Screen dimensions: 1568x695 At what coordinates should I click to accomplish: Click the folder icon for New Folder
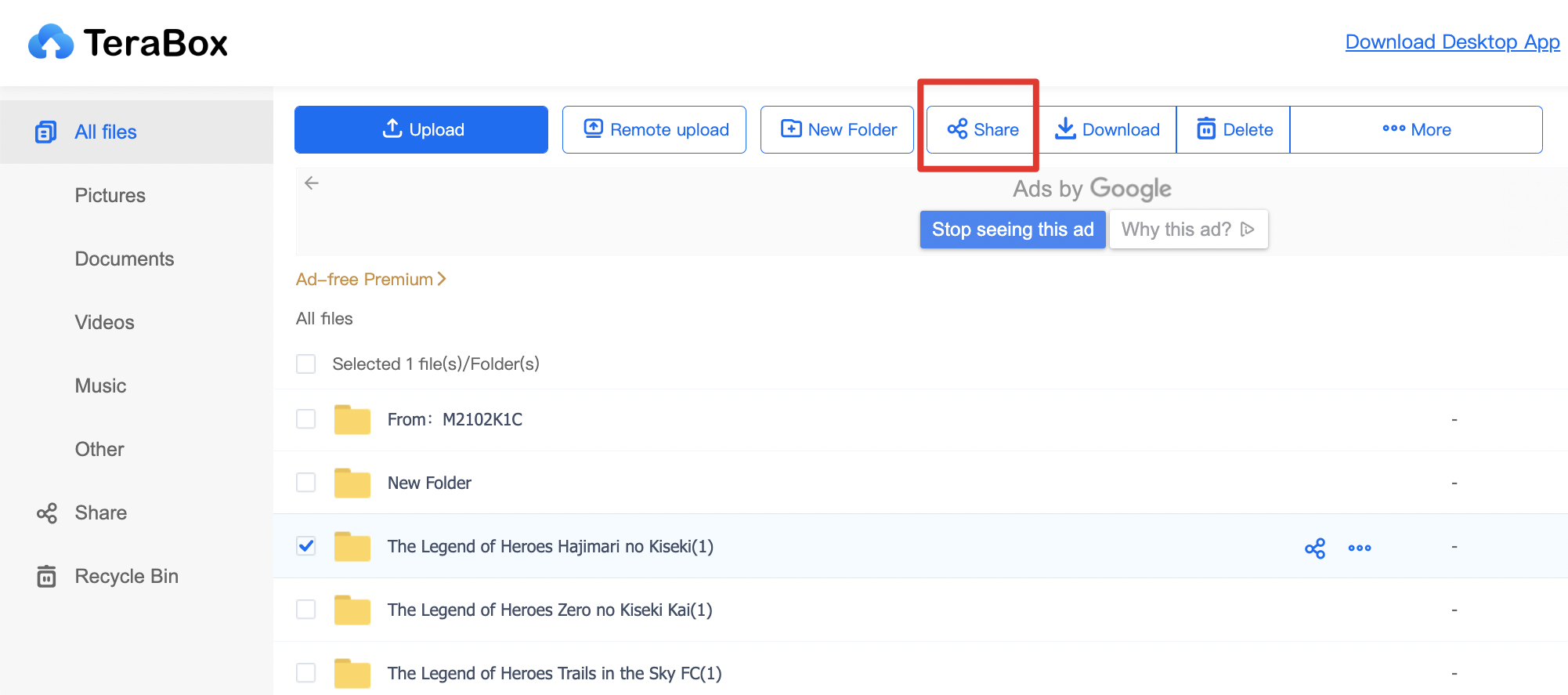[x=352, y=483]
